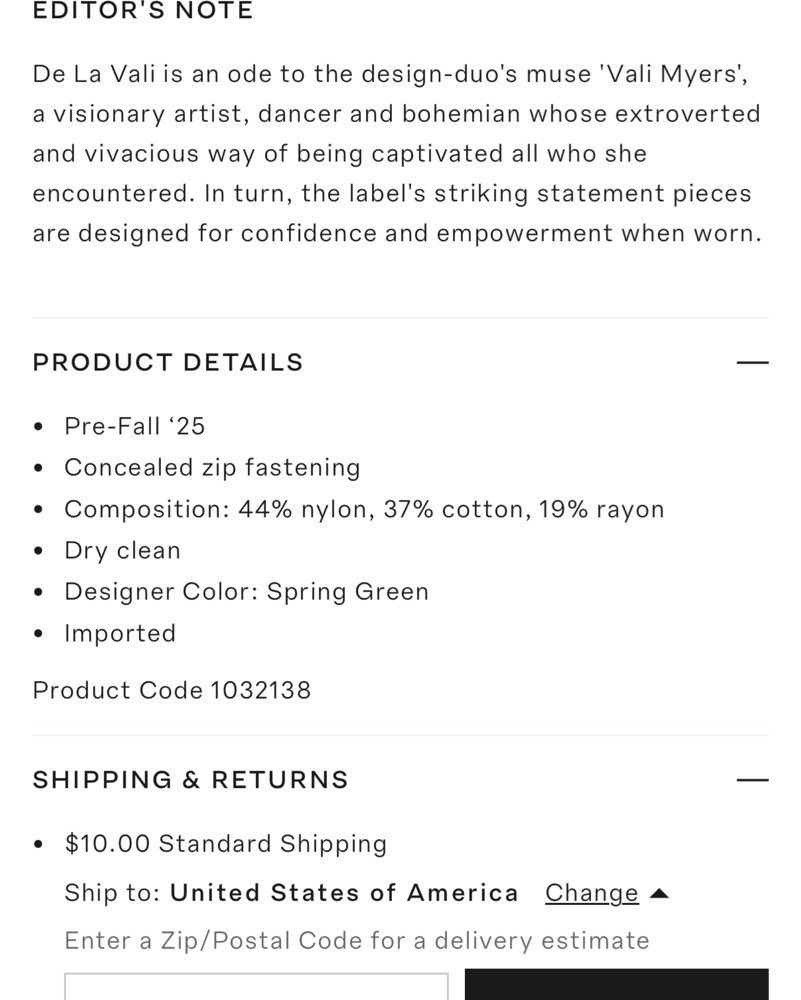Image resolution: width=801 pixels, height=1000 pixels.
Task: Collapse Shipping & Returns with the minus icon
Action: [x=752, y=780]
